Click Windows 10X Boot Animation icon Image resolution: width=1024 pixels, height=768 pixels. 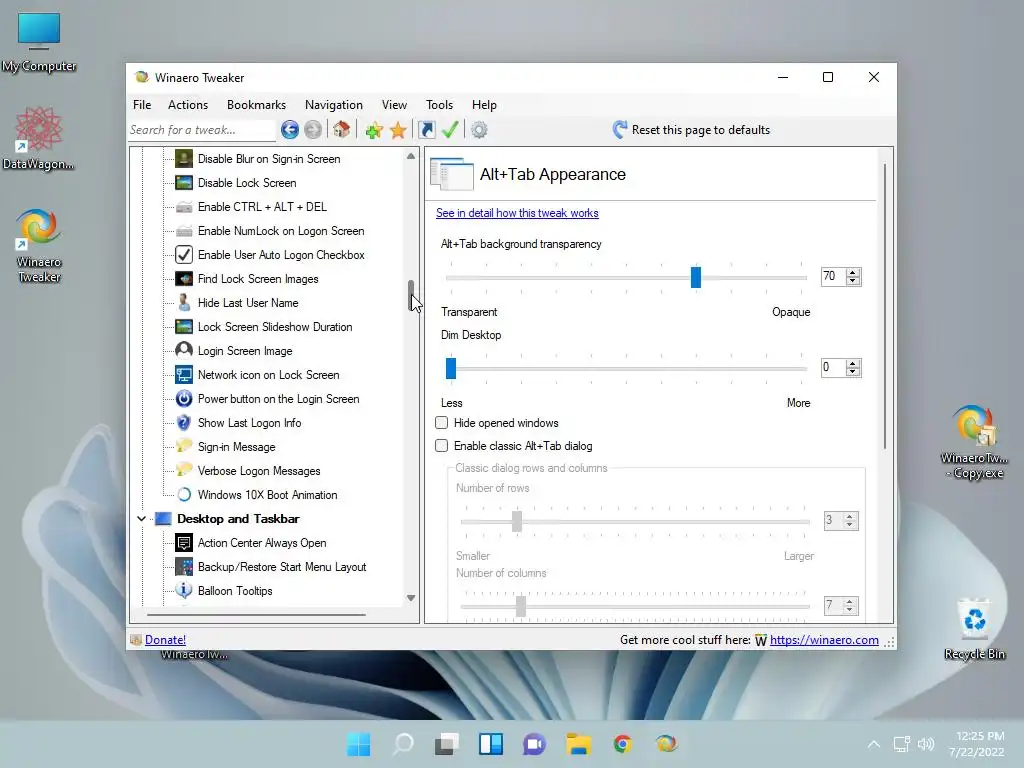tap(184, 495)
